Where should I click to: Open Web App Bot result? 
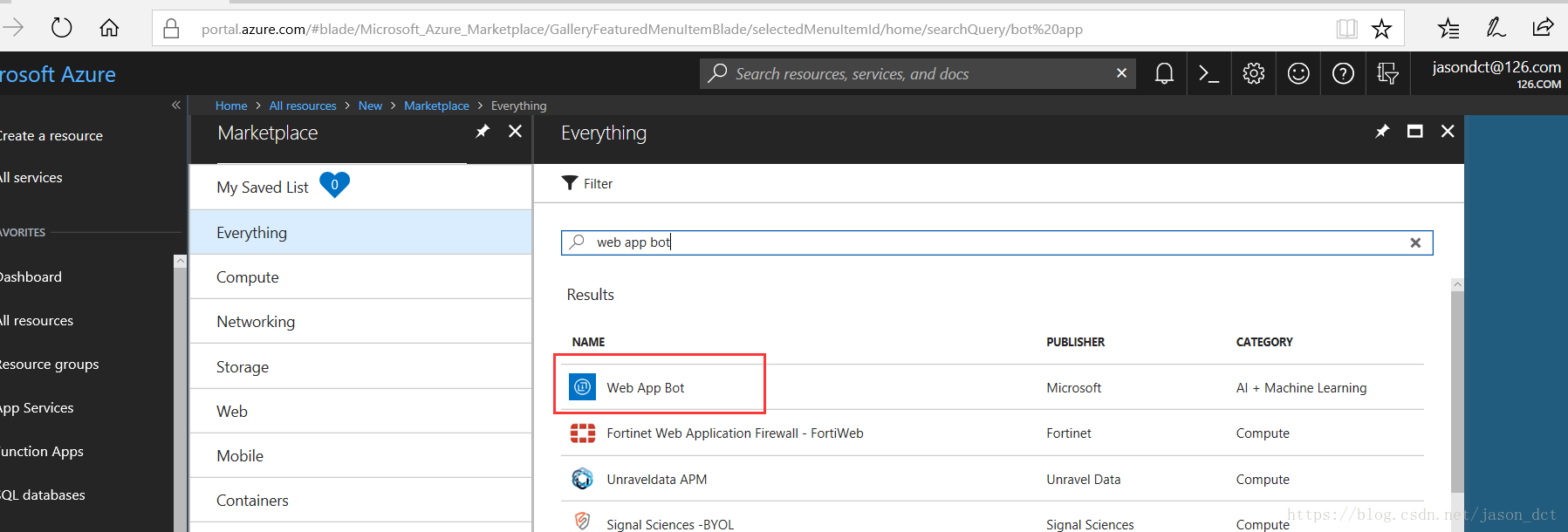(x=646, y=388)
